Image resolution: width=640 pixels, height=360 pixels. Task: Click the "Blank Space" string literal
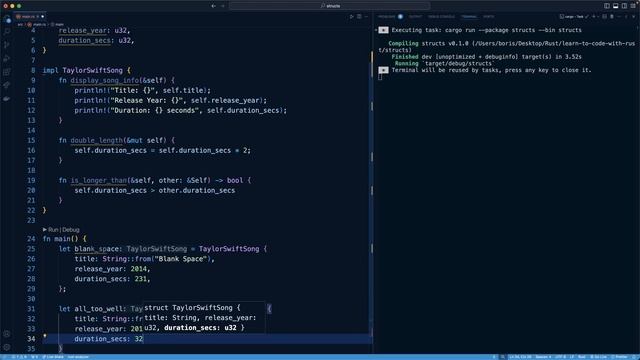(x=181, y=259)
